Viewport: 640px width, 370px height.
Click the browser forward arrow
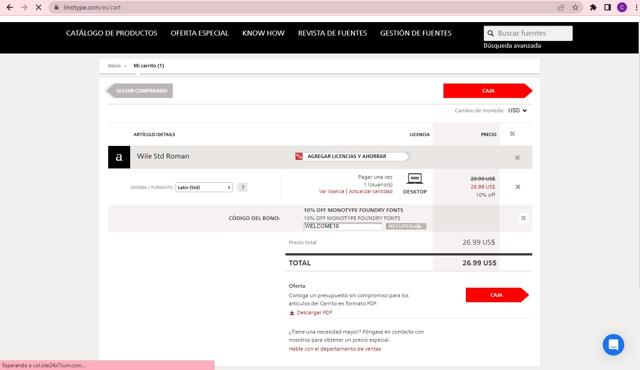(24, 7)
